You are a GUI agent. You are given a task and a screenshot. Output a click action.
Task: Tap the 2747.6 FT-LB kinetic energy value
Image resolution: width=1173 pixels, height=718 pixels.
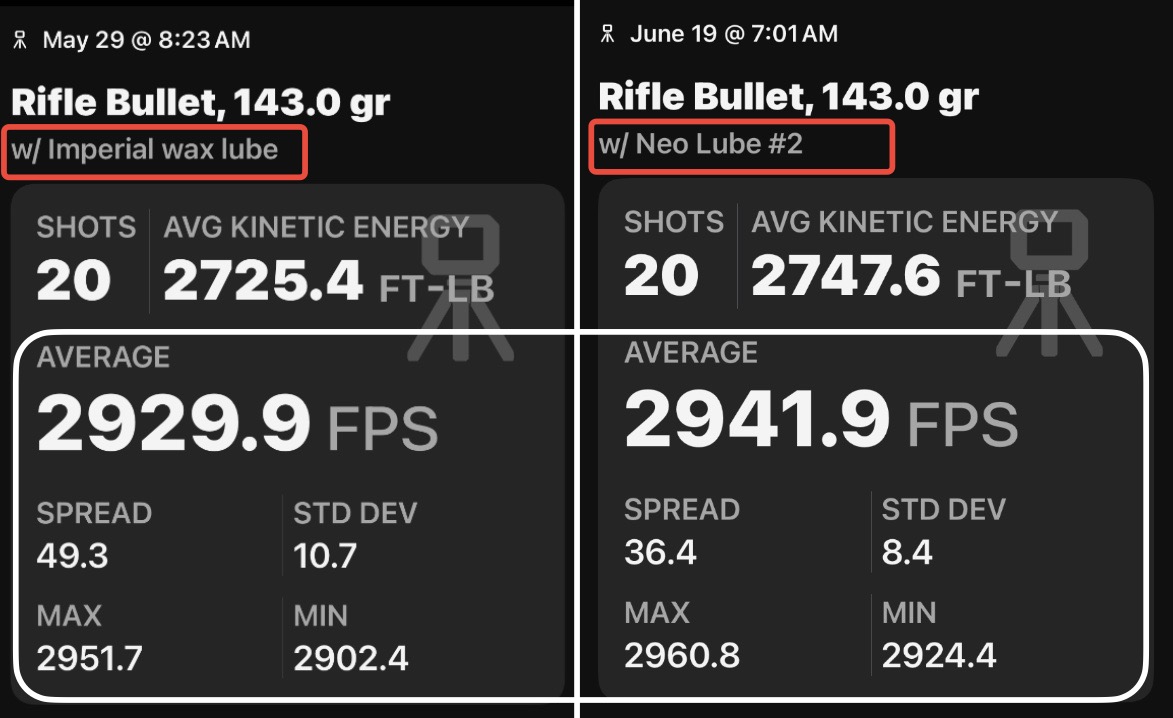pos(910,277)
